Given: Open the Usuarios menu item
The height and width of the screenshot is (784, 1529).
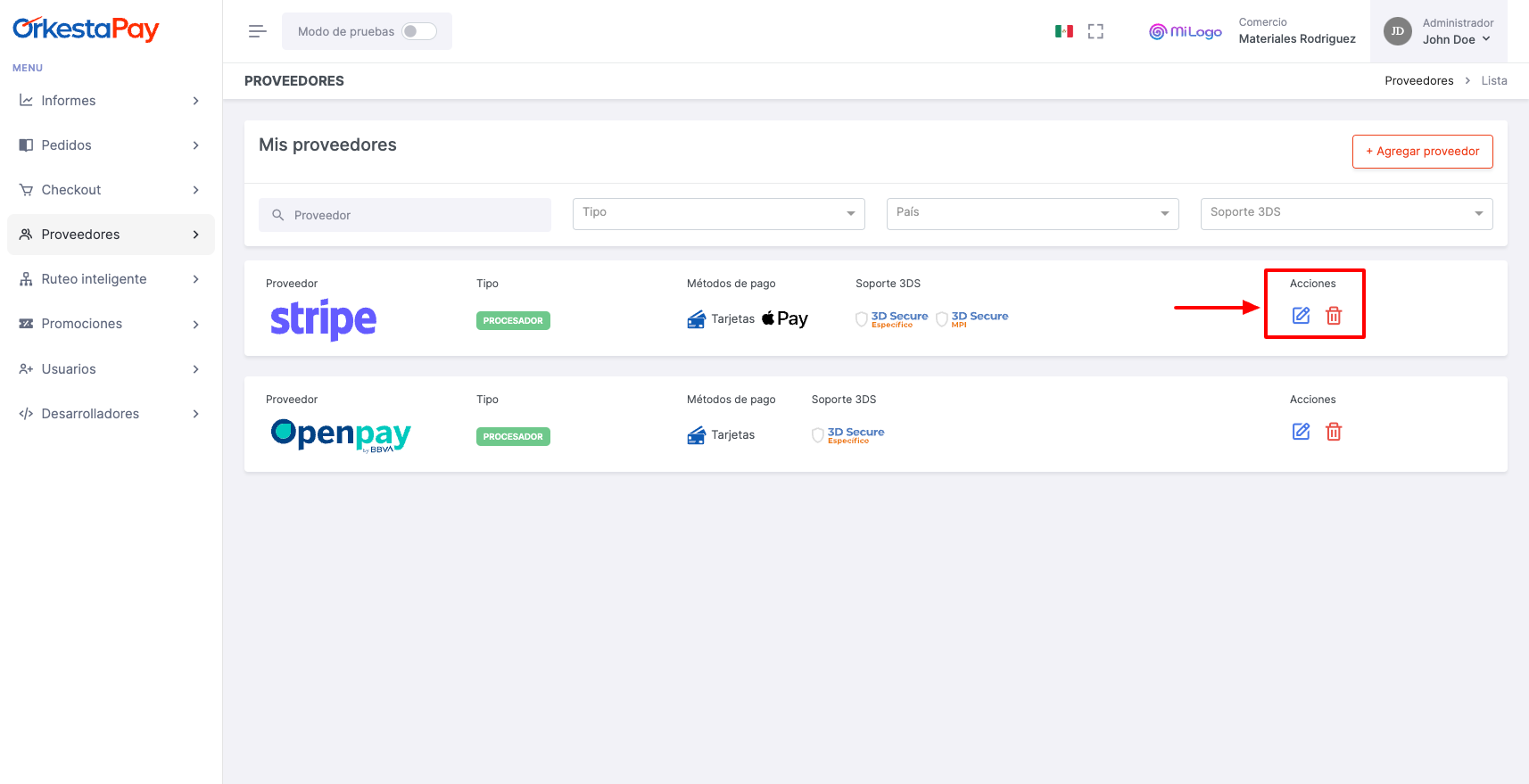Looking at the screenshot, I should tap(111, 369).
